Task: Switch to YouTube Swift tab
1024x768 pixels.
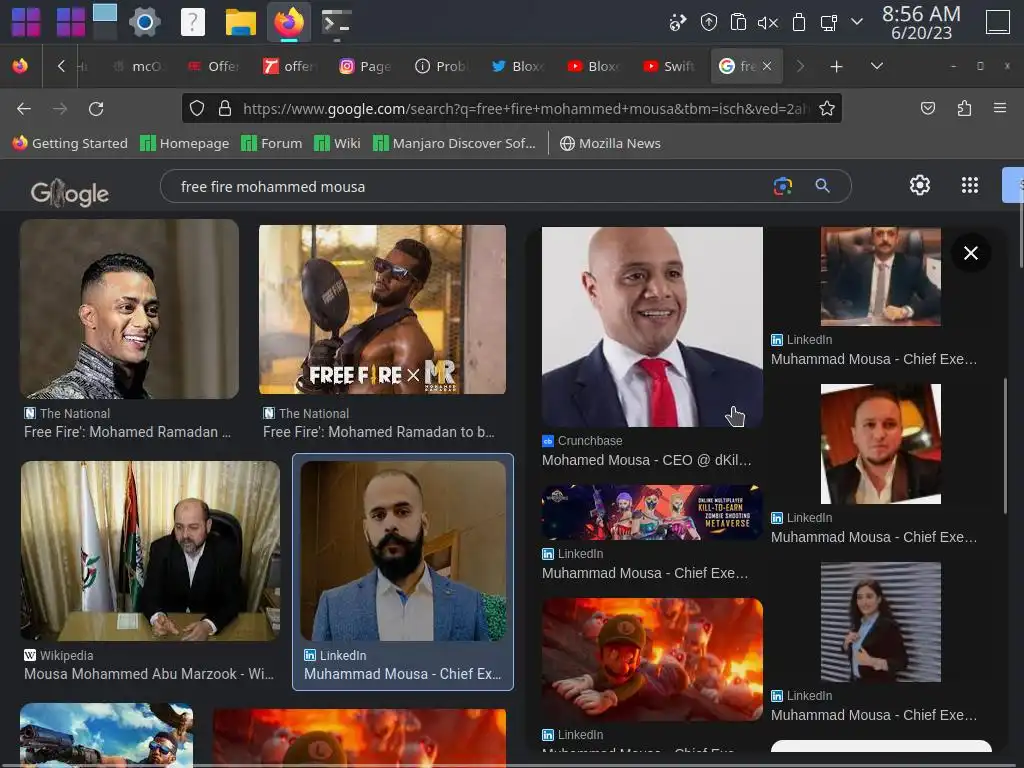Action: [669, 66]
